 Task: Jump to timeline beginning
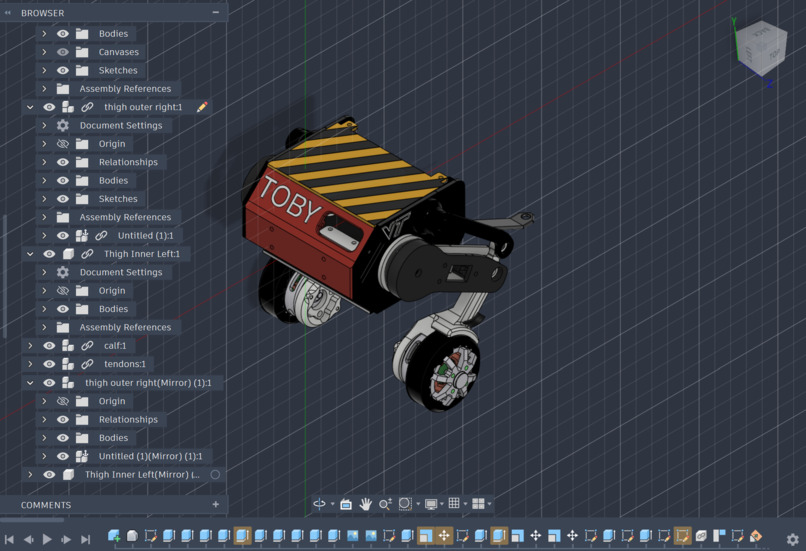pyautogui.click(x=9, y=539)
